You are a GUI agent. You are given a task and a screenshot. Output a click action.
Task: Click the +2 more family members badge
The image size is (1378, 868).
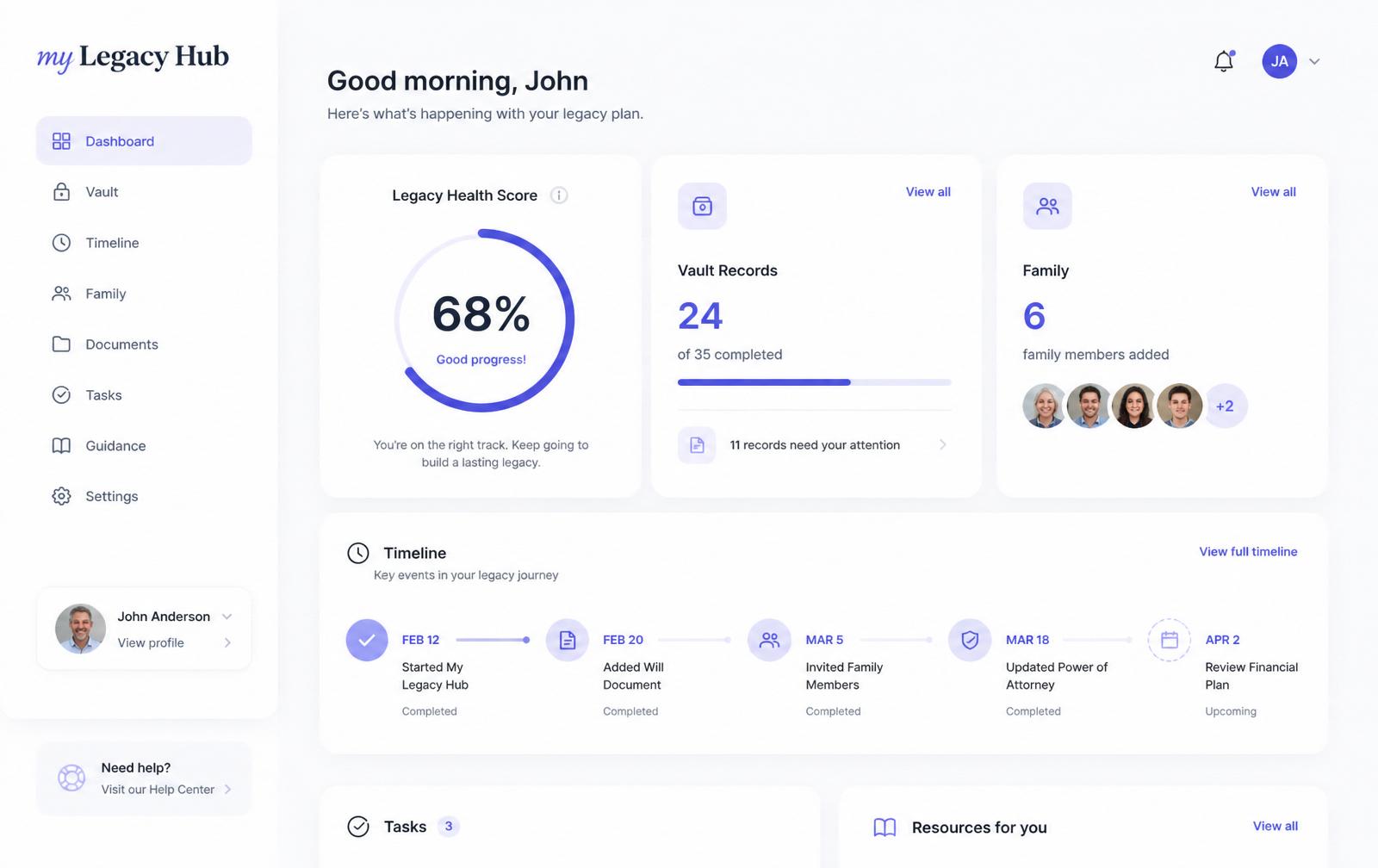1225,406
